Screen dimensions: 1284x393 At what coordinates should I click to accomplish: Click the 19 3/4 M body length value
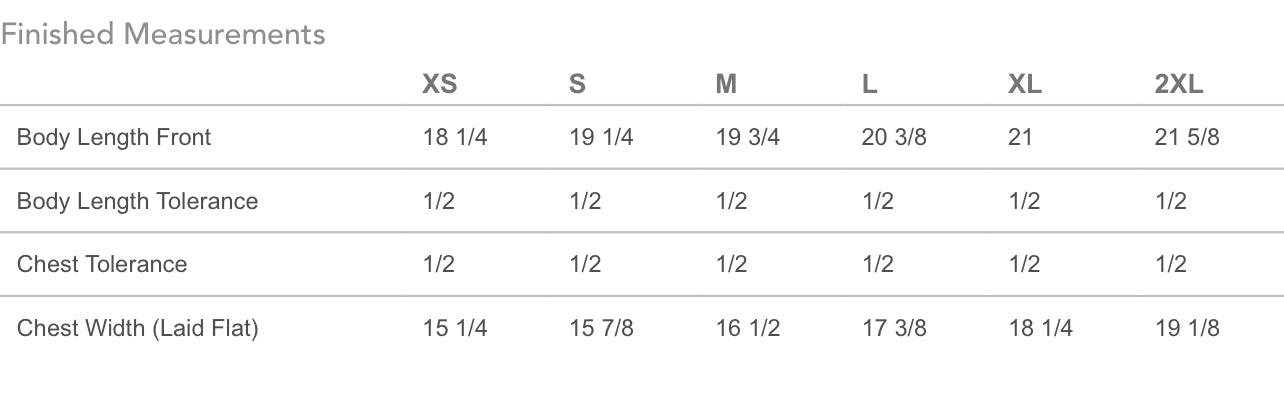(x=748, y=137)
